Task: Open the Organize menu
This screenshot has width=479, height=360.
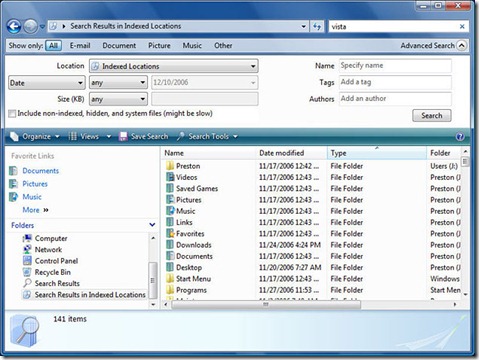Action: click(35, 136)
